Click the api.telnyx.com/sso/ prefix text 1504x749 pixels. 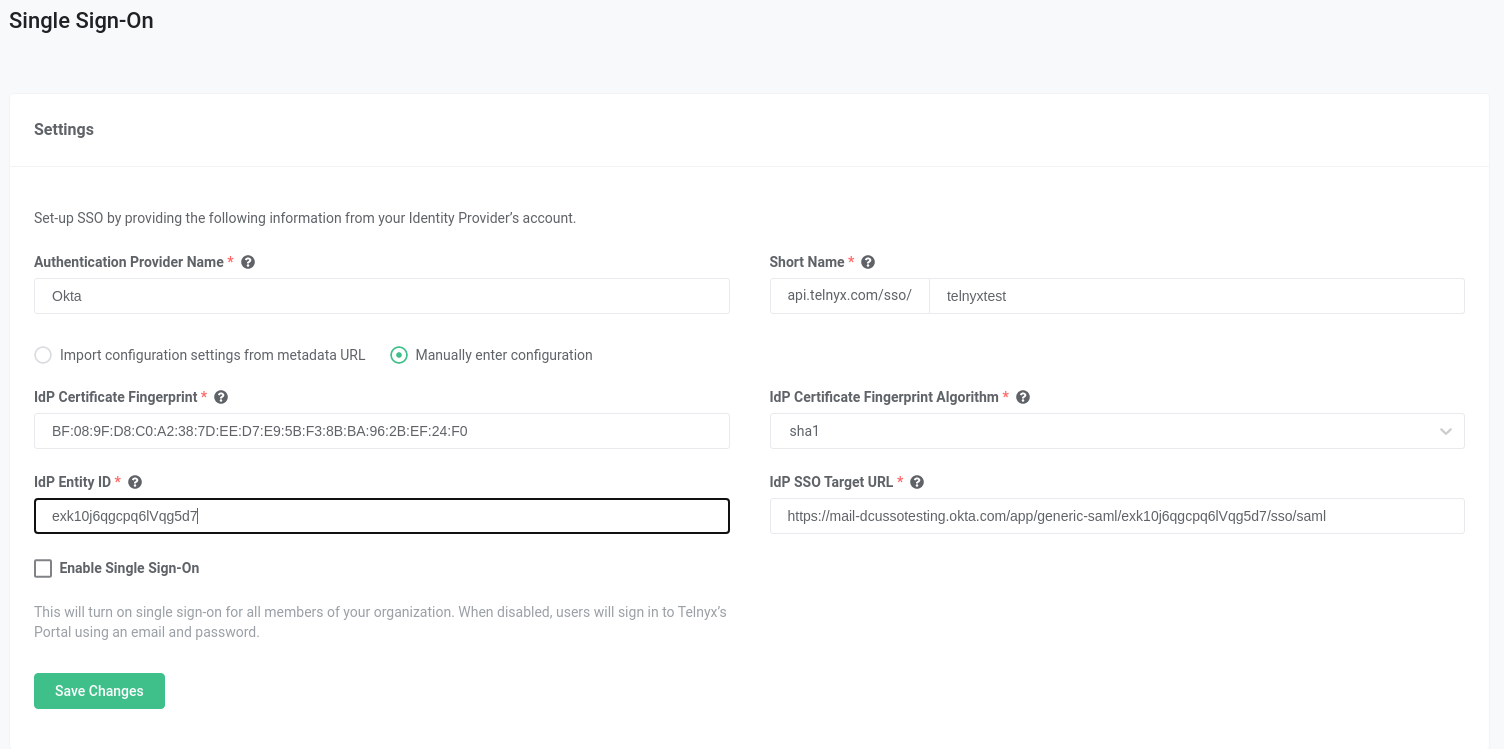850,296
